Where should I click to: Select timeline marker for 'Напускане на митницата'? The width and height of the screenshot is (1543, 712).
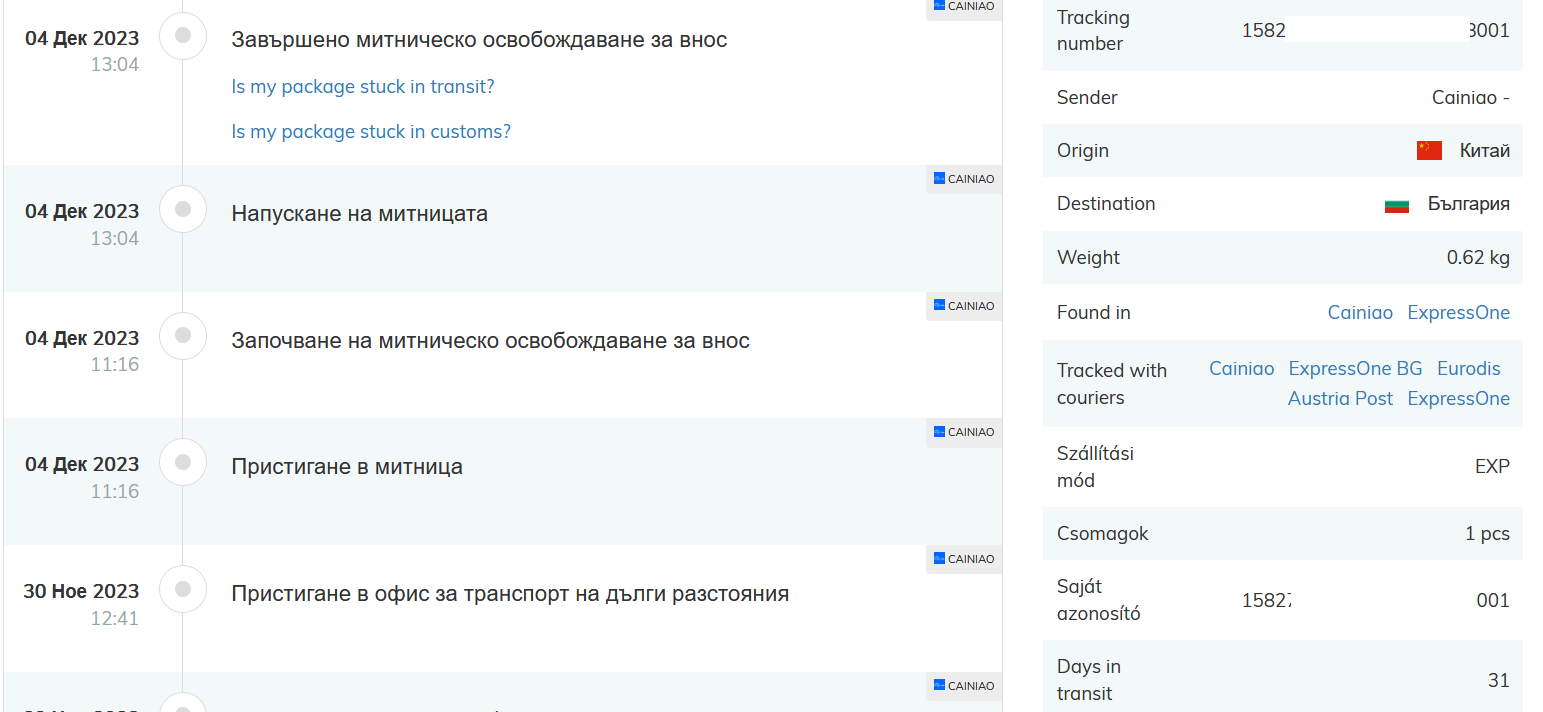coord(183,209)
